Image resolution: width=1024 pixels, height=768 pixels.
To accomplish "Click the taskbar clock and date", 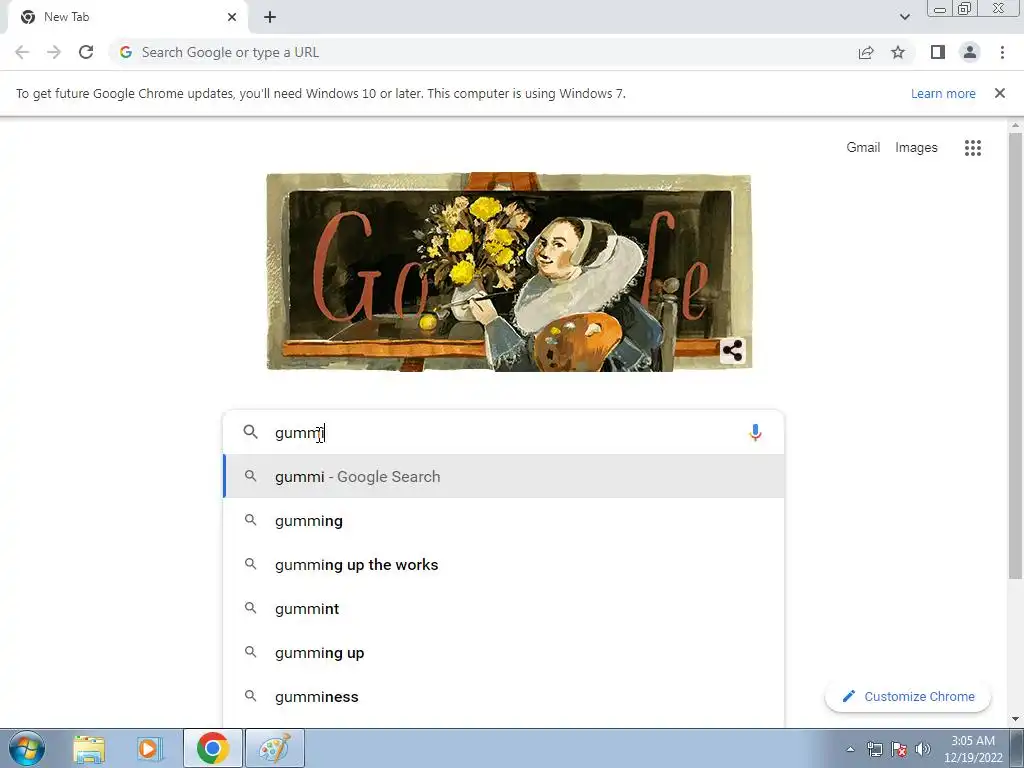I will 973,749.
